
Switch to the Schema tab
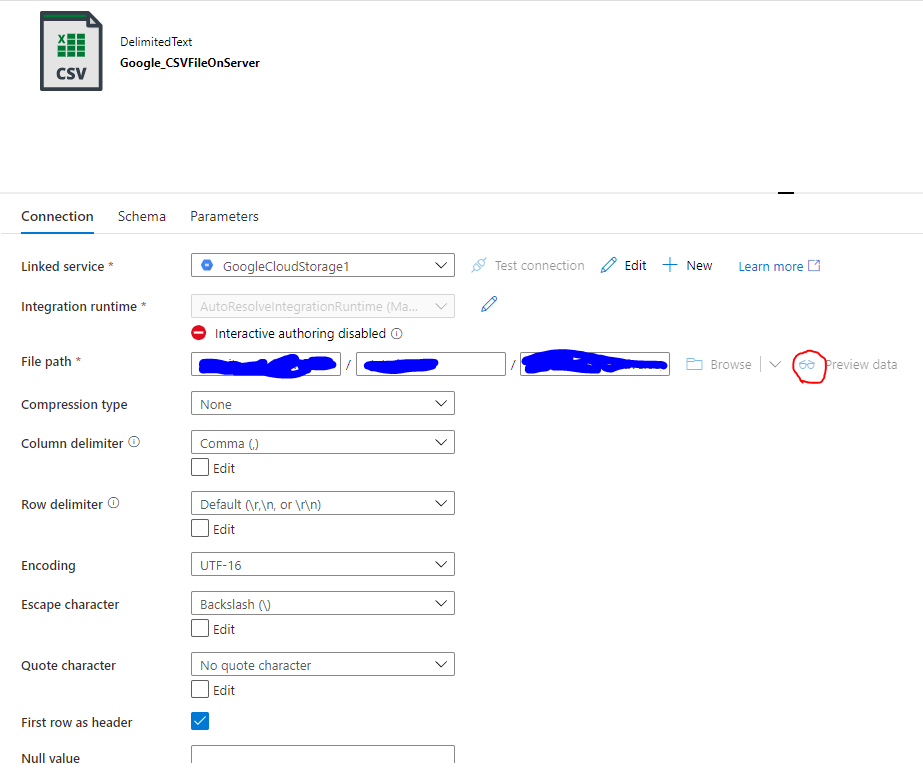141,216
